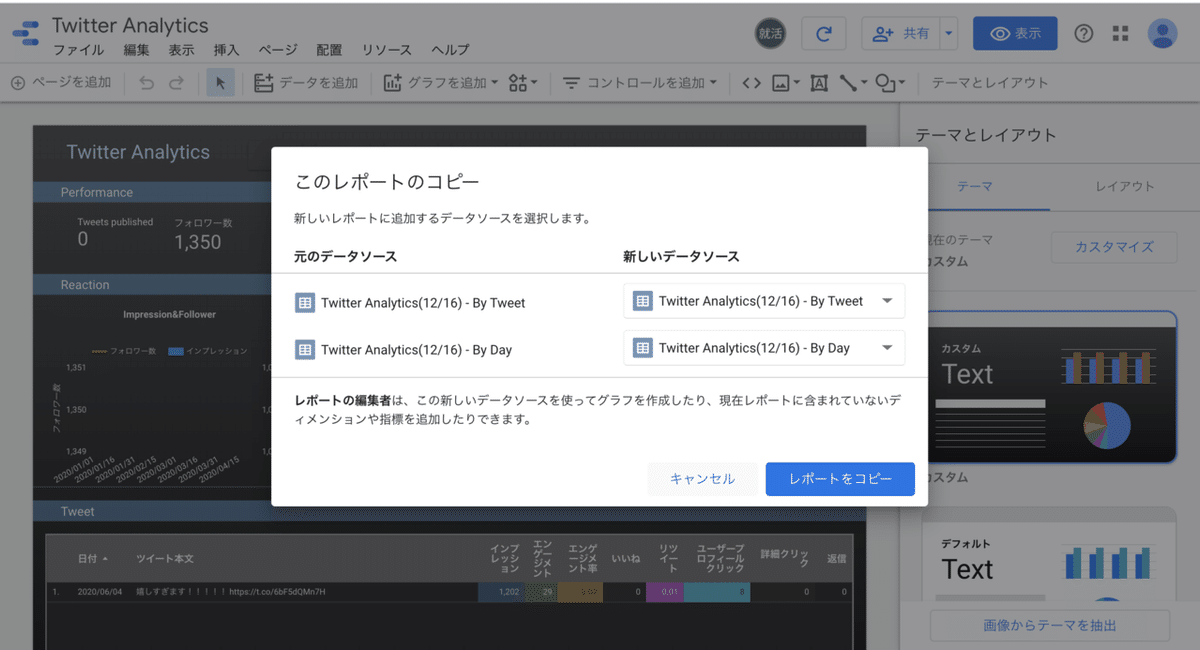
Task: Select the text box tool icon
Action: 819,83
